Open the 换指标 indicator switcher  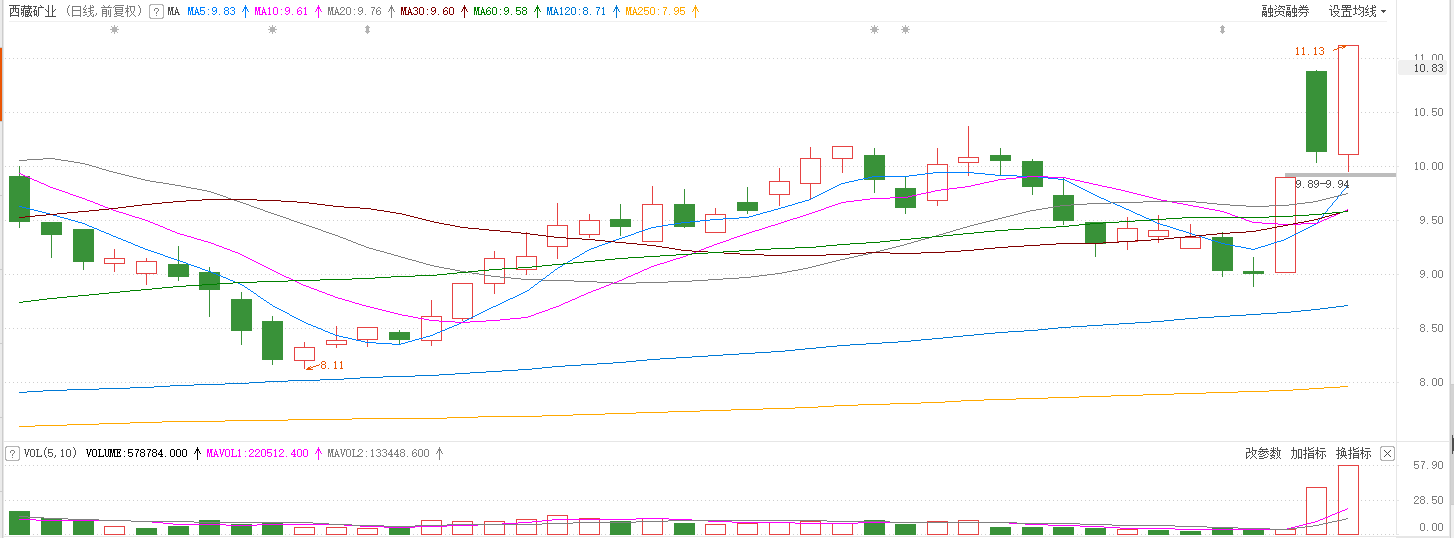click(1353, 453)
